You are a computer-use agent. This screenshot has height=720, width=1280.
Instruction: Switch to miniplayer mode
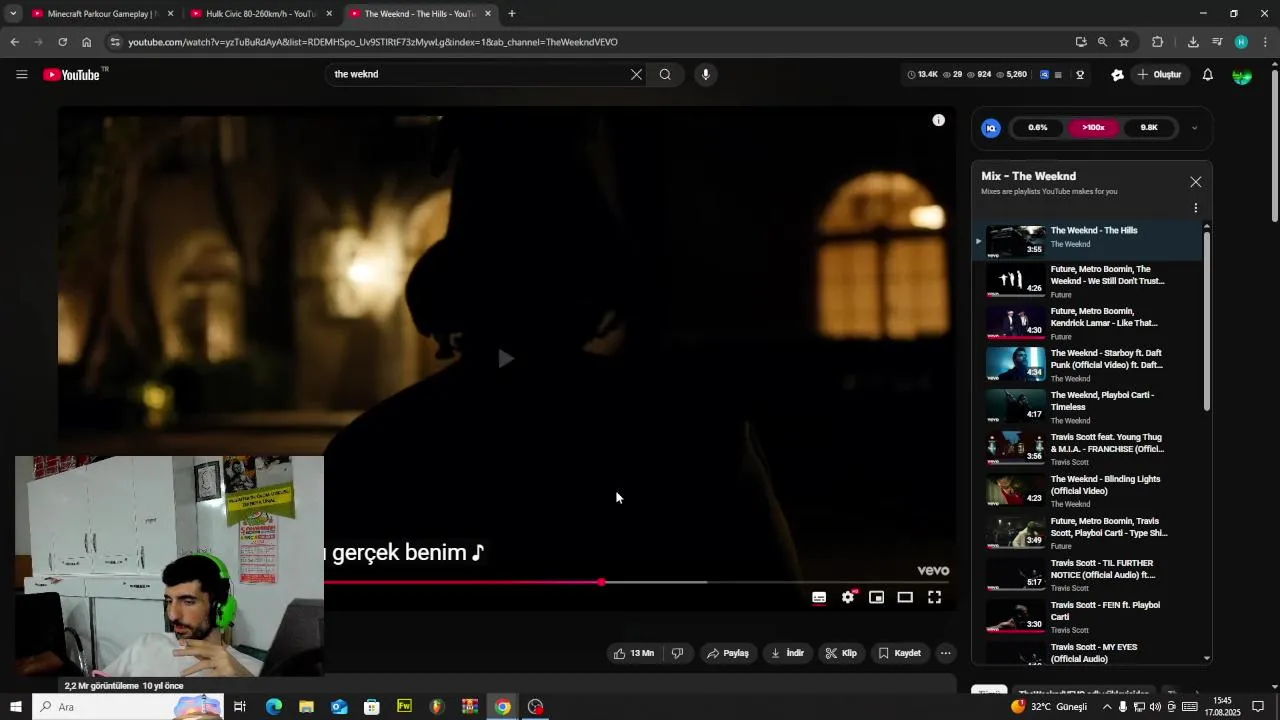pyautogui.click(x=876, y=597)
